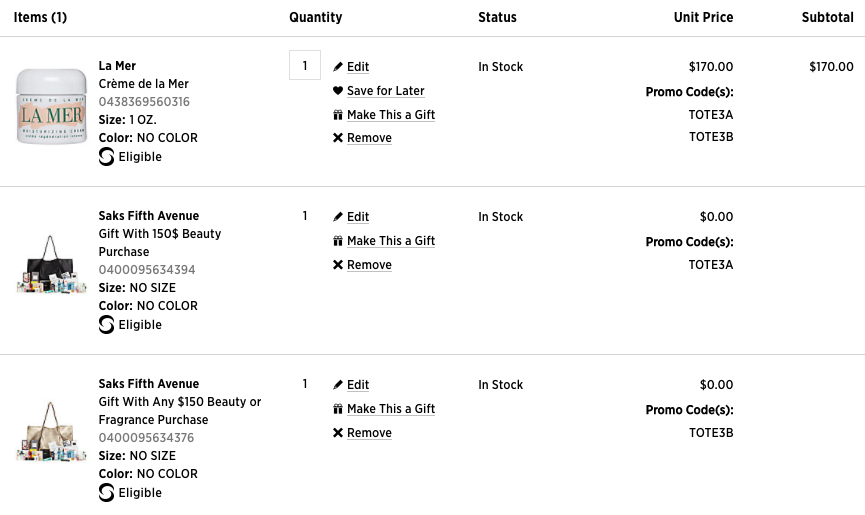Image resolution: width=865 pixels, height=515 pixels.
Task: Click the Eligible swirl icon on last item
Action: 106,492
